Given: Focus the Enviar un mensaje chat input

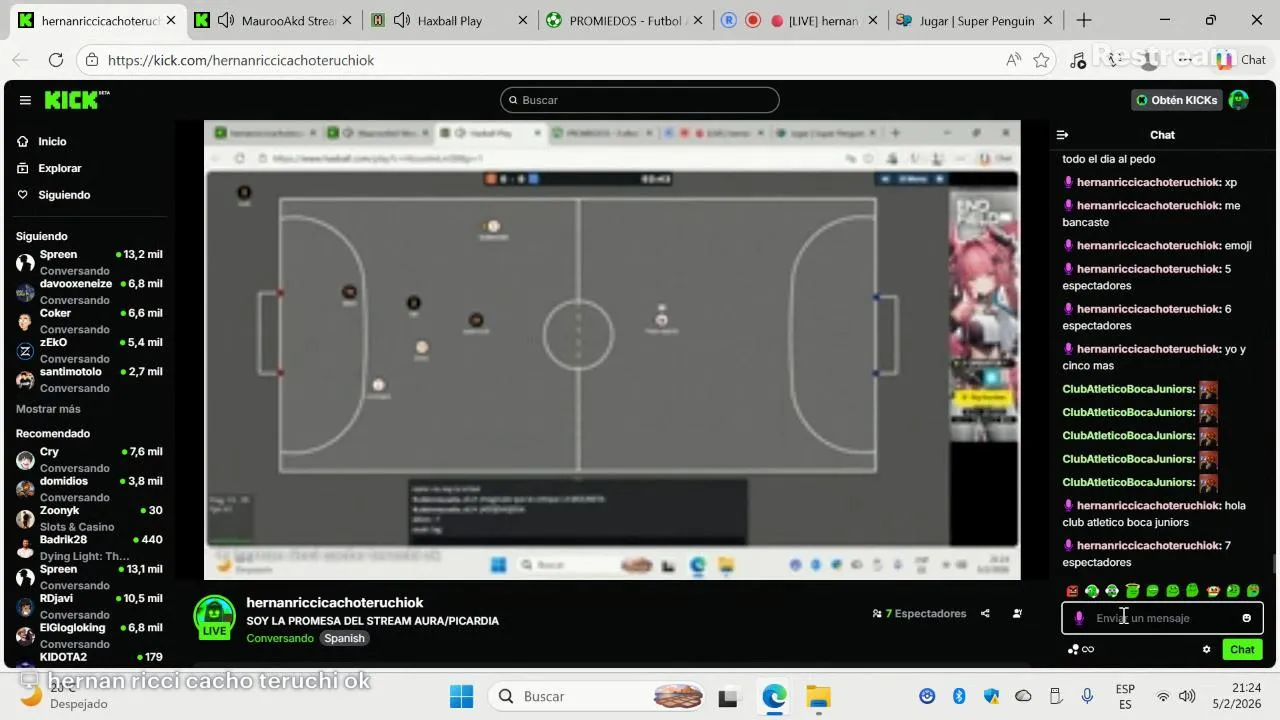Looking at the screenshot, I should [1162, 618].
